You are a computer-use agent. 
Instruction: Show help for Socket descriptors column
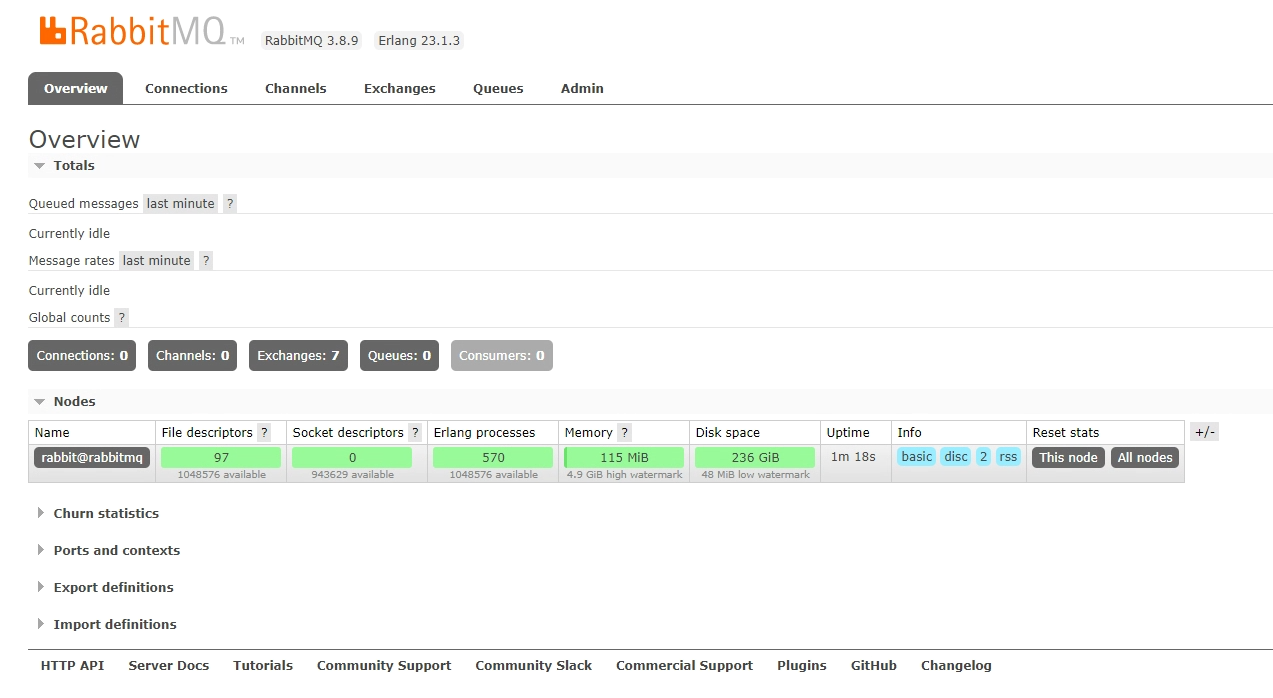(415, 432)
